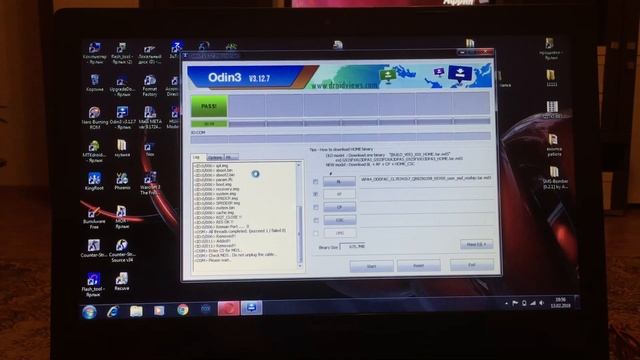640x360 pixels.
Task: Click the green progress bar under PASS!
Action: (x=209, y=124)
